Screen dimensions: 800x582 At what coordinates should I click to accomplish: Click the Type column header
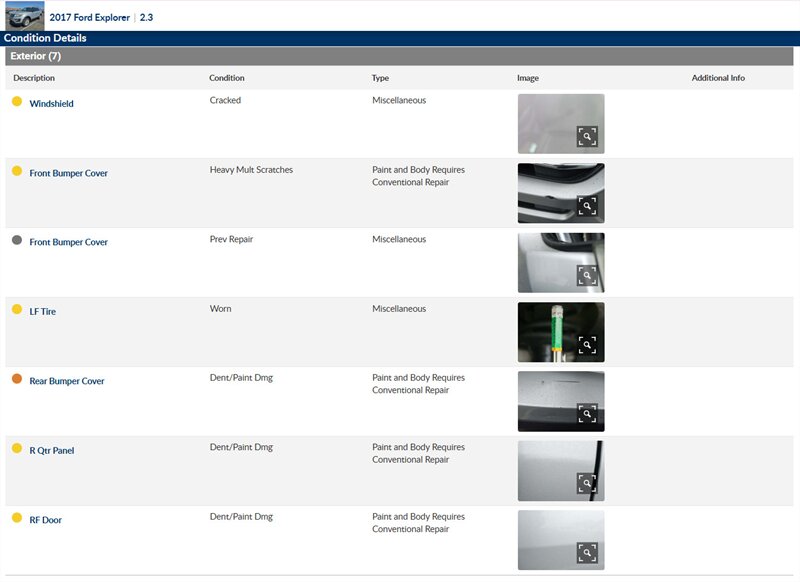[x=380, y=78]
